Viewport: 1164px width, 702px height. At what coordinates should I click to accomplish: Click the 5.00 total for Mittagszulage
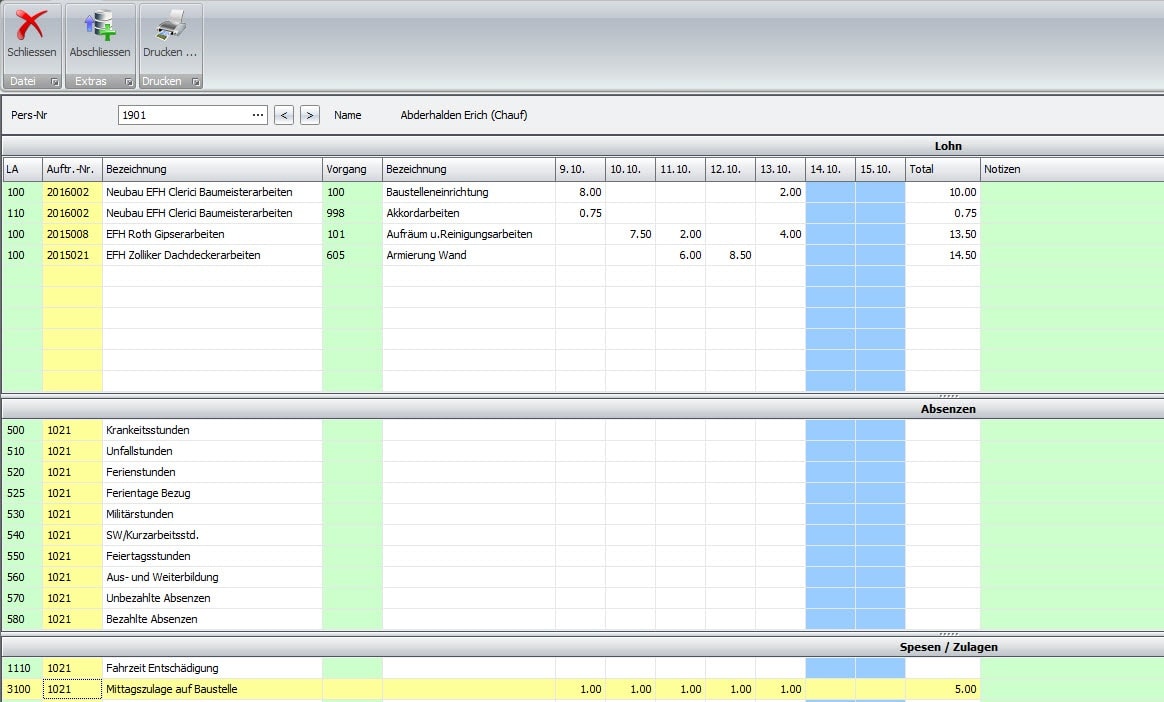pyautogui.click(x=943, y=689)
